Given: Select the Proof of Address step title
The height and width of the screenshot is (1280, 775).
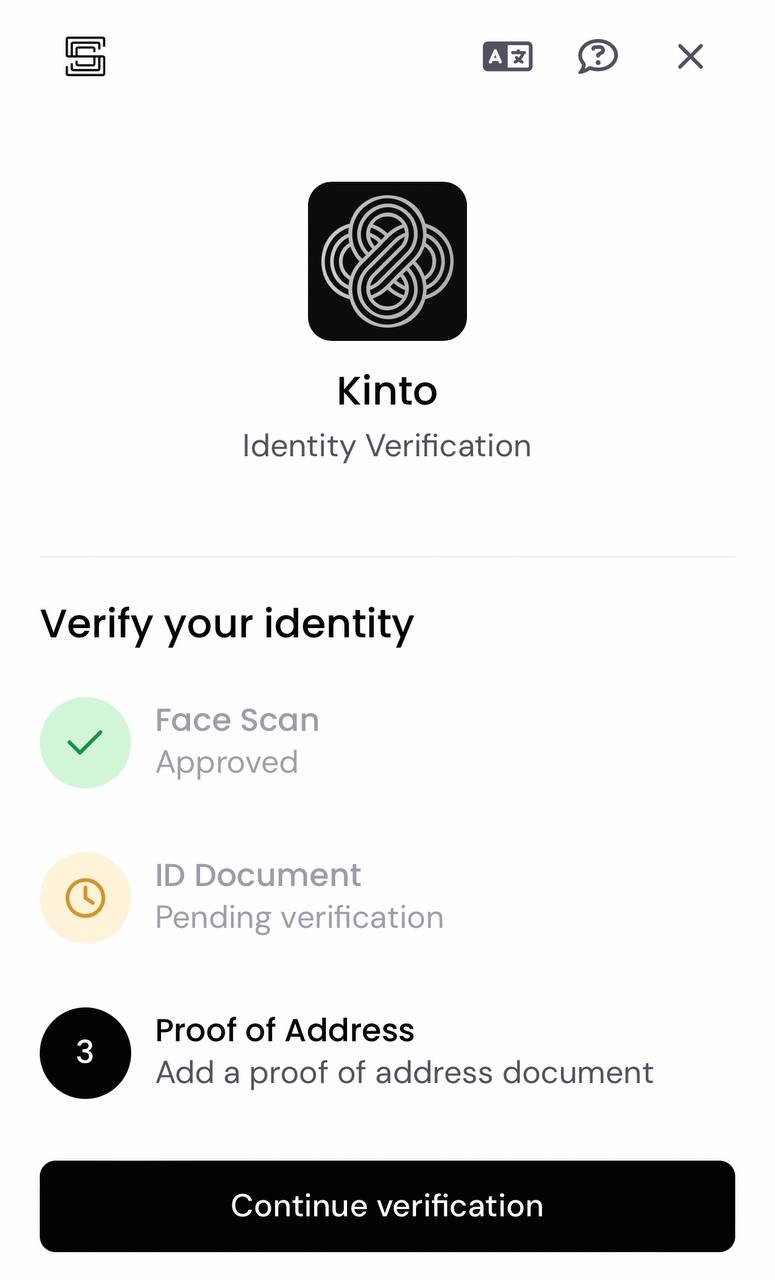Looking at the screenshot, I should click(285, 1030).
